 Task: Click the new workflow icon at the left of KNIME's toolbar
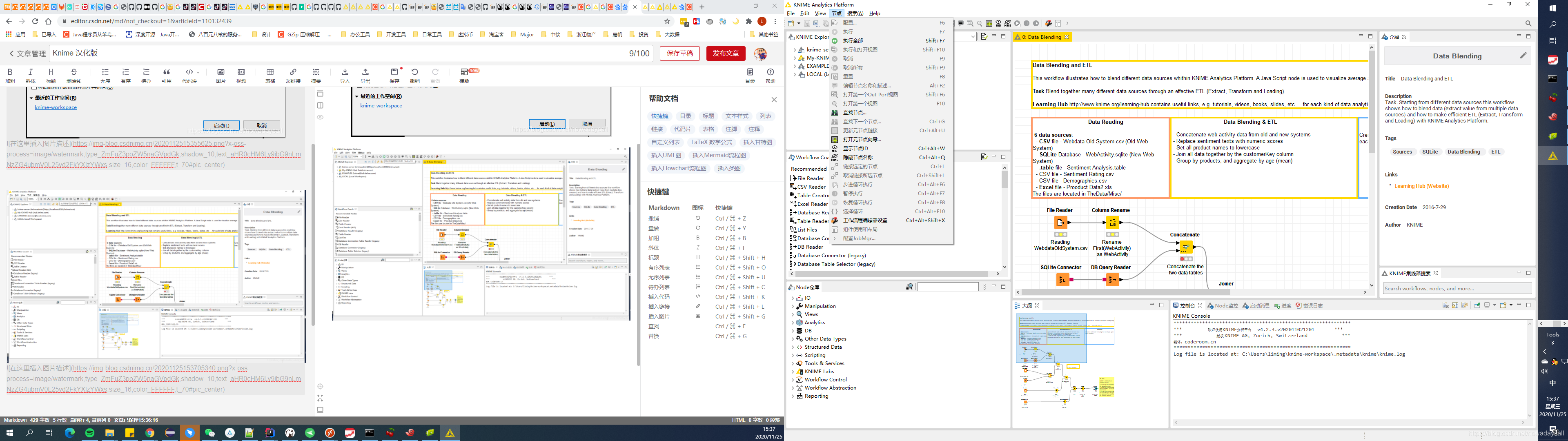coord(791,23)
